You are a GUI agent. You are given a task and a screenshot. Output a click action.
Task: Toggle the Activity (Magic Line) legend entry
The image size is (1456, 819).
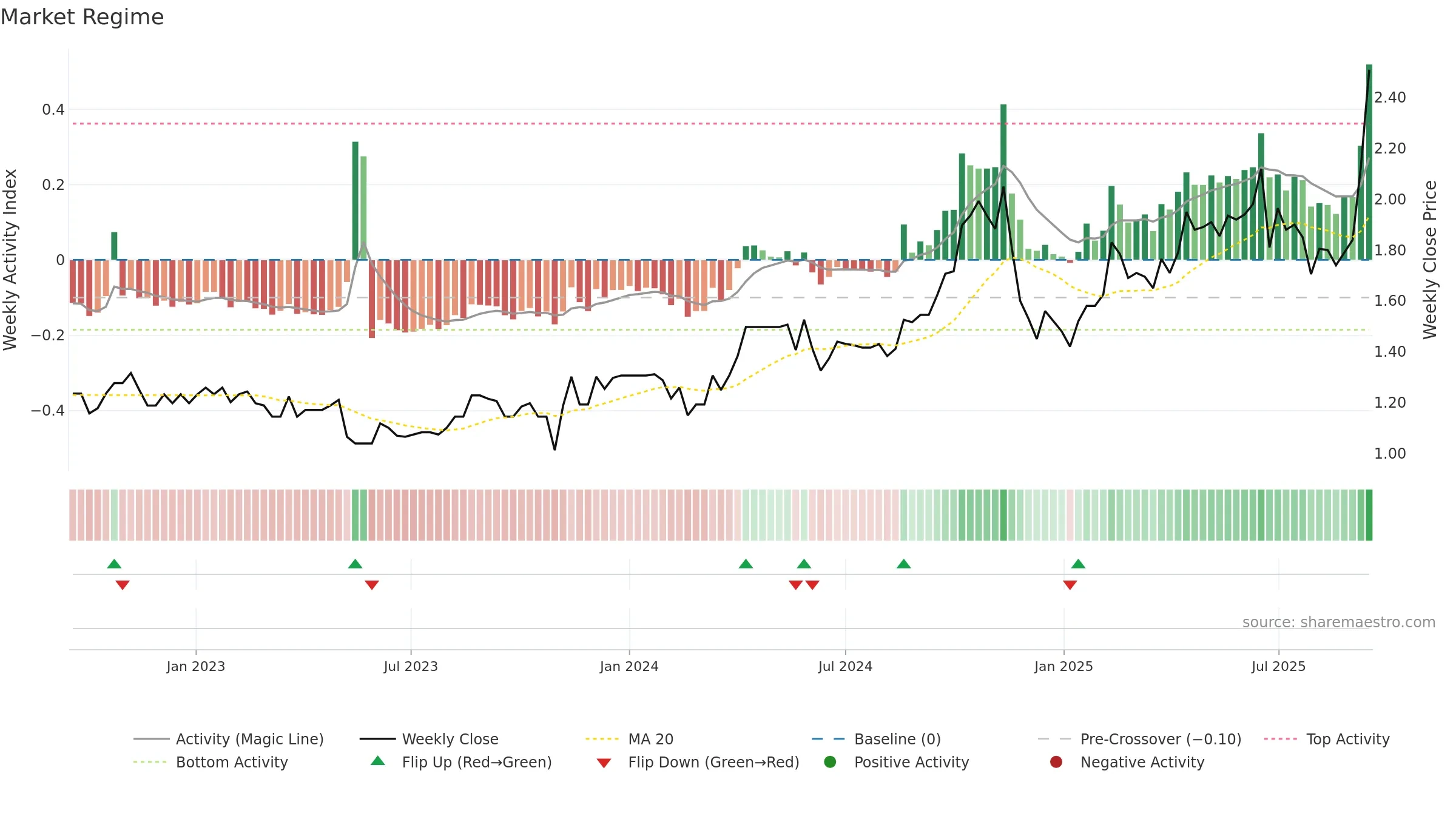pos(229,739)
